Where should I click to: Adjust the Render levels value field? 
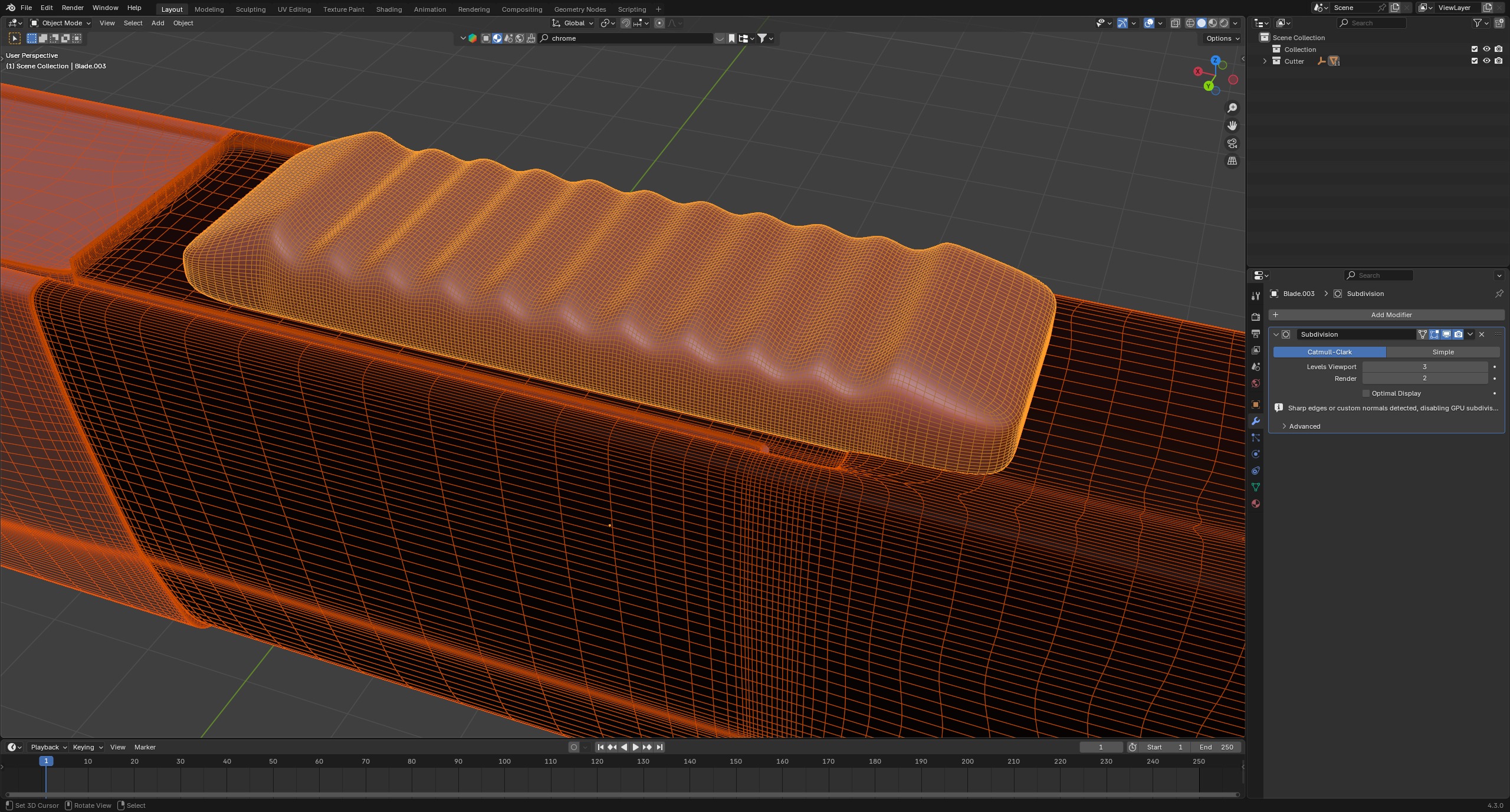[1424, 379]
